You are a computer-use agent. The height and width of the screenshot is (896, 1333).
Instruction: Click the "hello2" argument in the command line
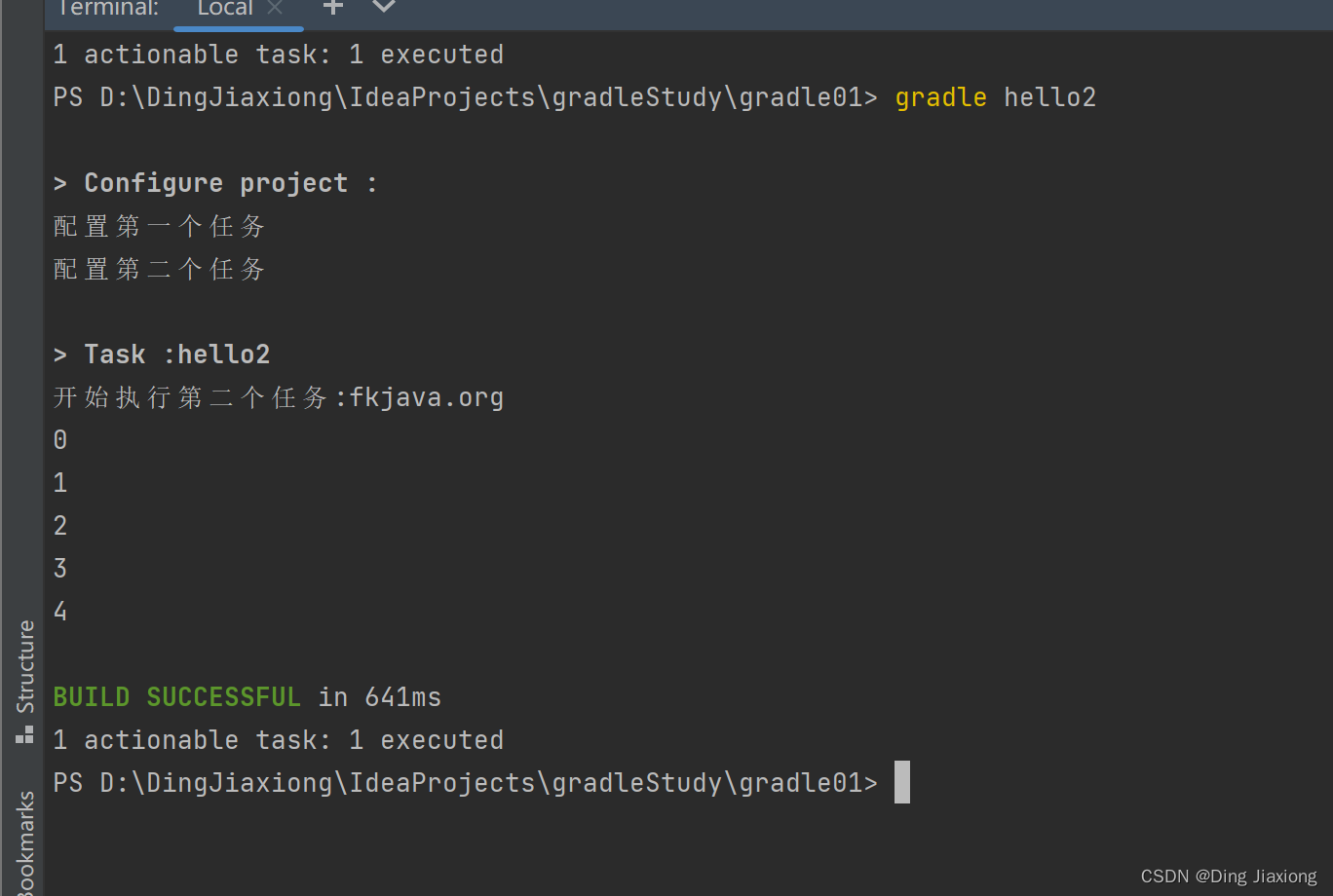coord(1049,97)
